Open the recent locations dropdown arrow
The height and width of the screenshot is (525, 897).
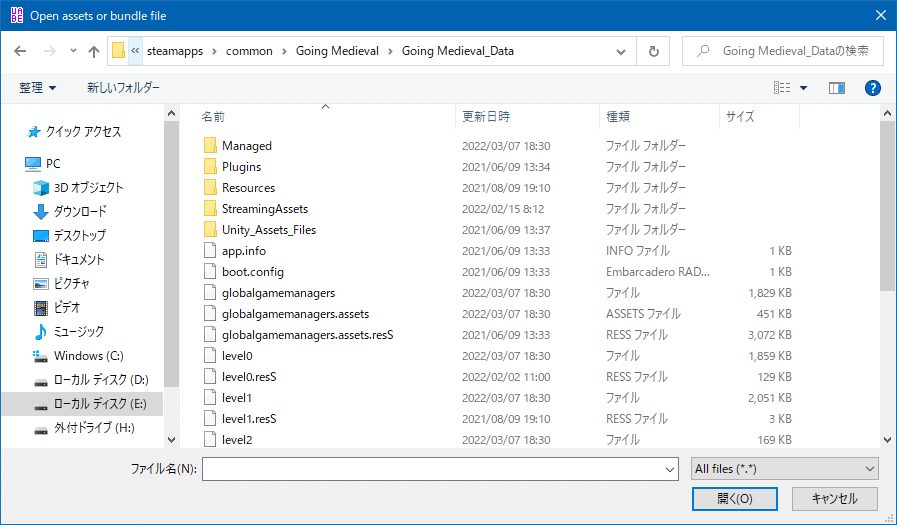tap(73, 51)
